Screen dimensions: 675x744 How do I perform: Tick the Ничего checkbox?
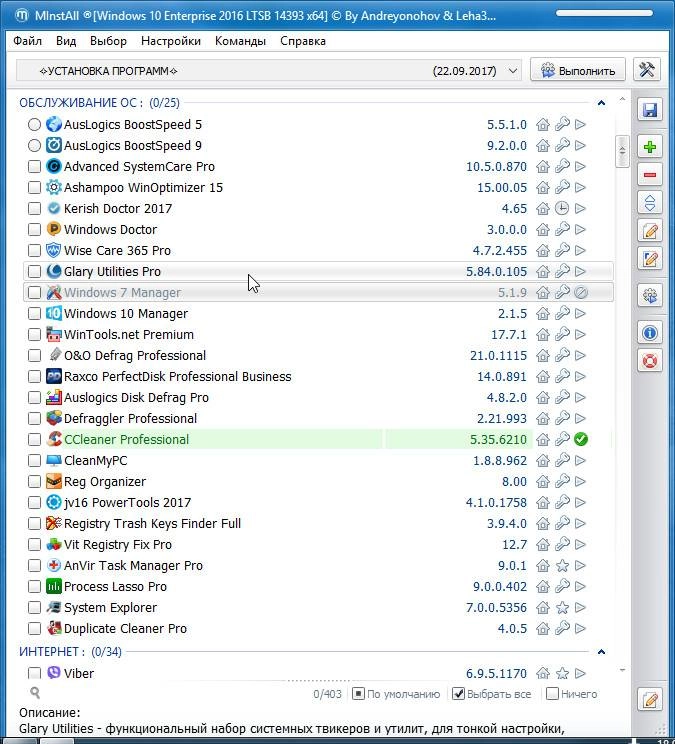(552, 694)
